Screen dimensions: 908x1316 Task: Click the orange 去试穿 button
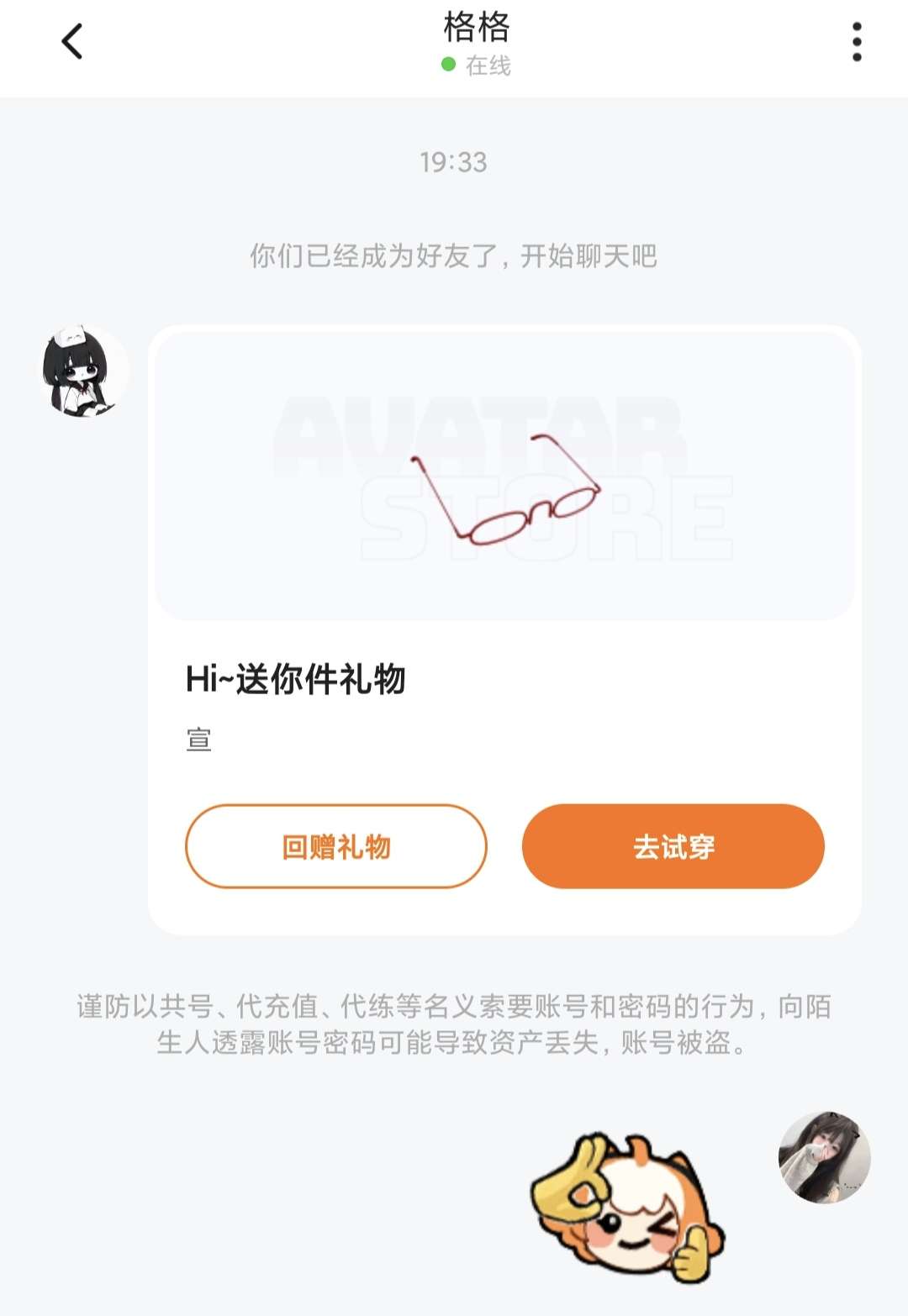pos(673,846)
